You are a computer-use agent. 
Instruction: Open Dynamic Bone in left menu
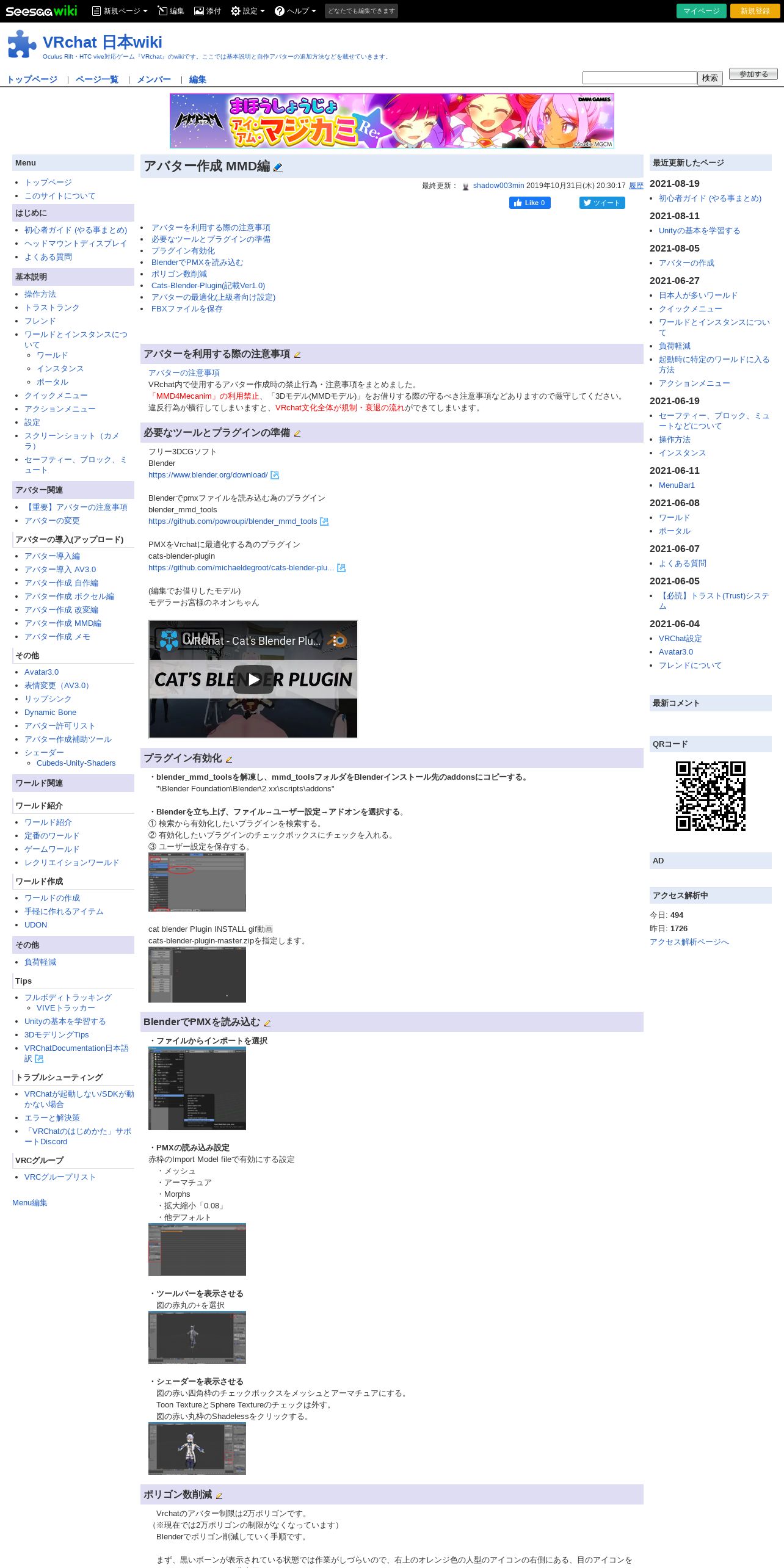click(x=50, y=713)
